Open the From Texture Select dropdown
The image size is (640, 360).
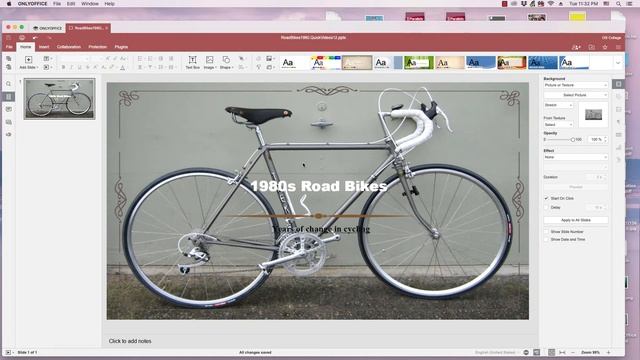pos(558,124)
